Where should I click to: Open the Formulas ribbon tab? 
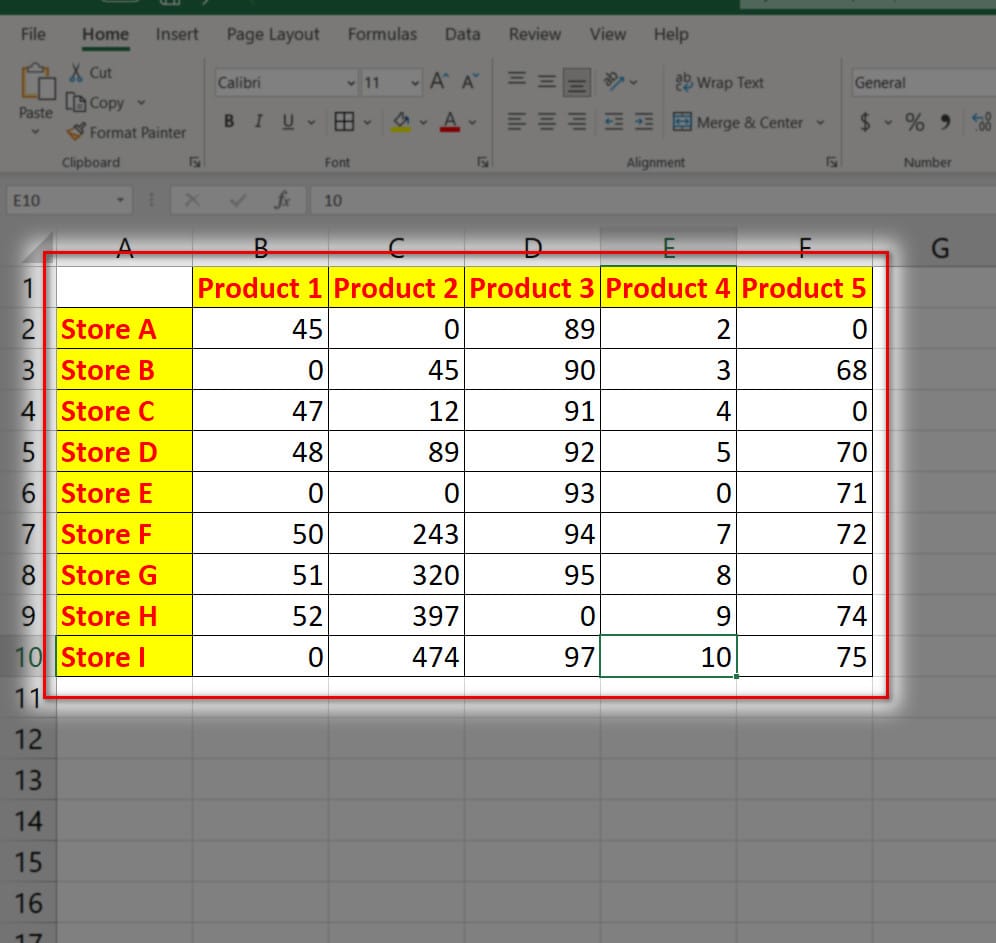pos(382,34)
